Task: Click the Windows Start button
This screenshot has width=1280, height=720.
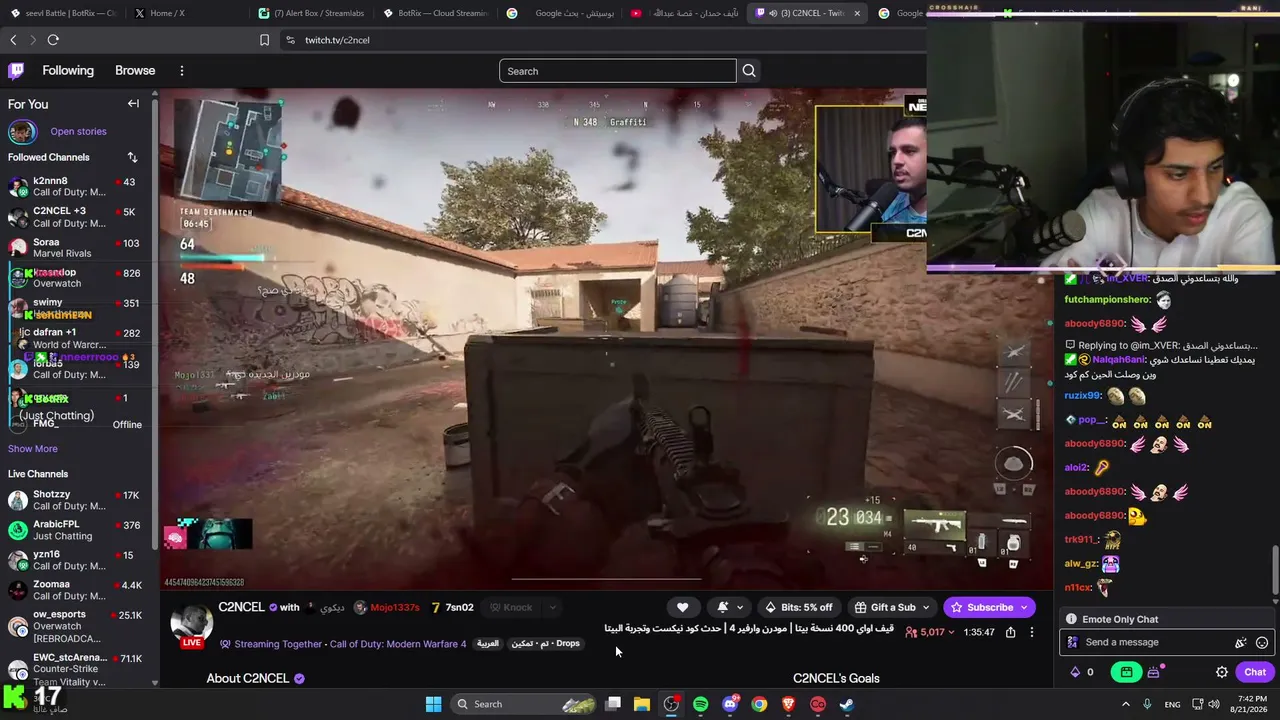Action: (x=433, y=704)
